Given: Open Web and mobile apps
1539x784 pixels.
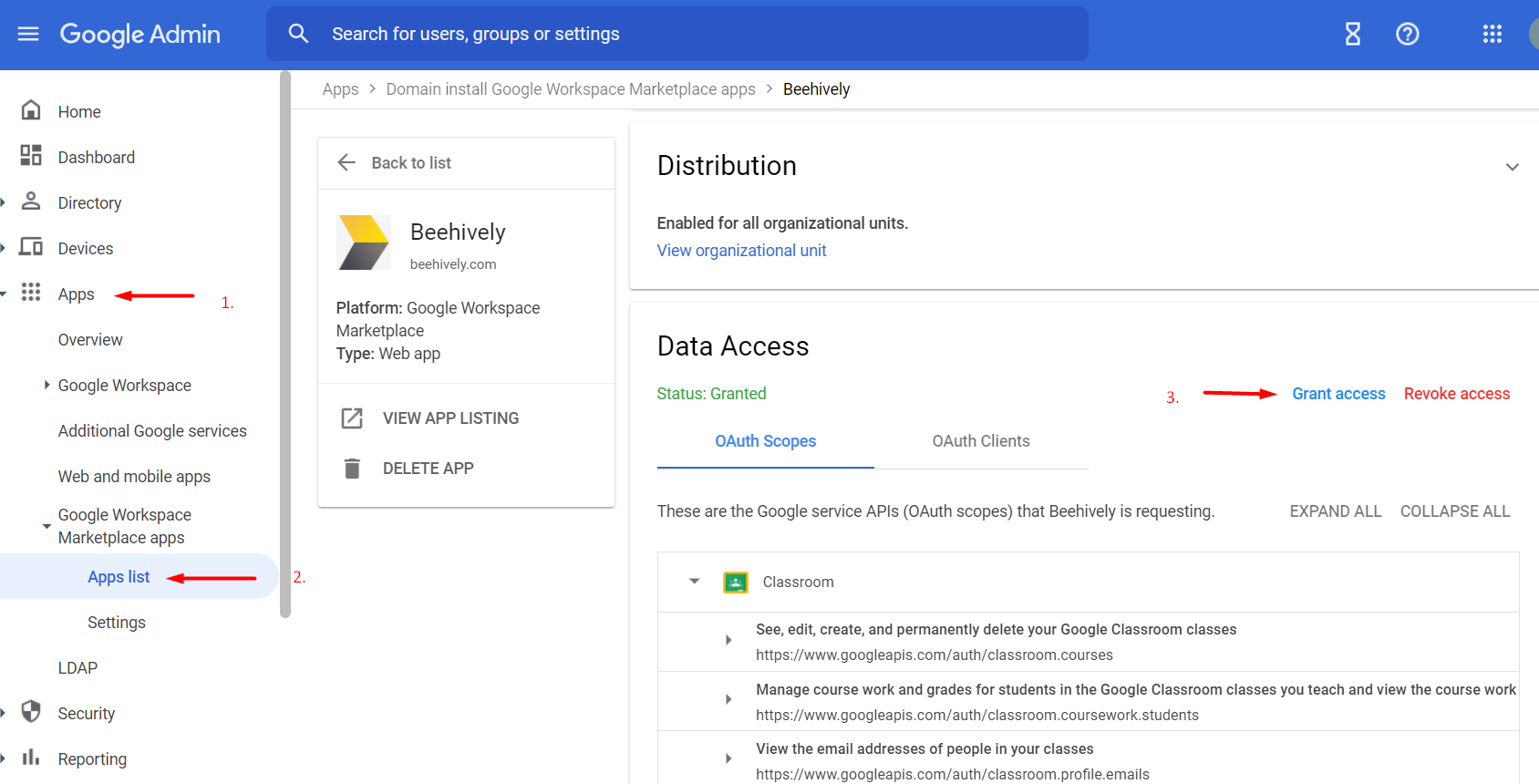Looking at the screenshot, I should tap(134, 477).
